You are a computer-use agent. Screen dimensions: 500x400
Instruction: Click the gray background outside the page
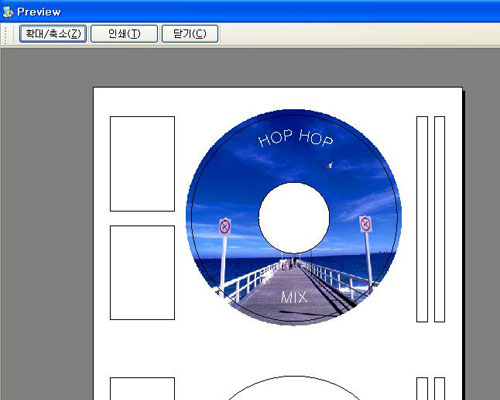47,217
